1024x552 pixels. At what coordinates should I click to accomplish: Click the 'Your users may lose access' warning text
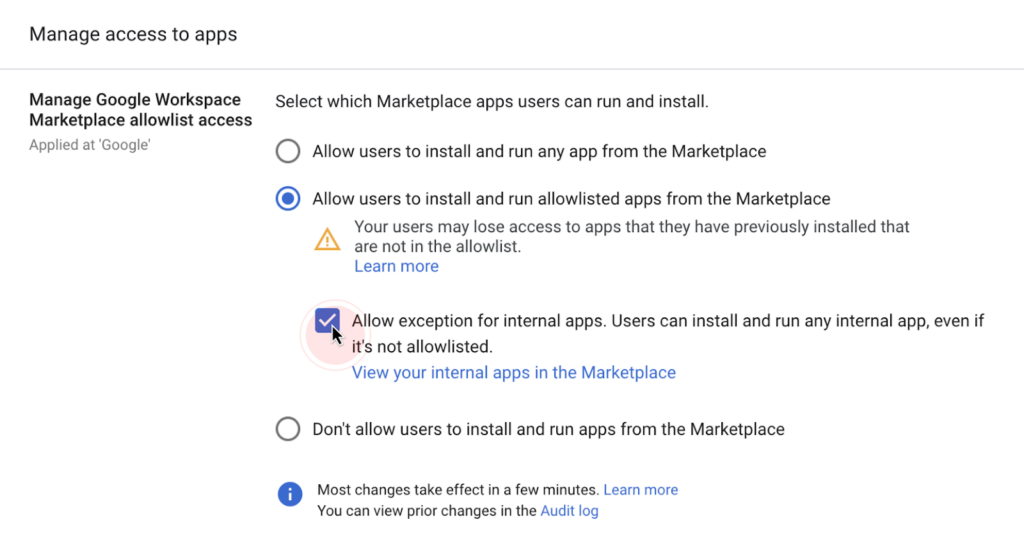pos(632,236)
